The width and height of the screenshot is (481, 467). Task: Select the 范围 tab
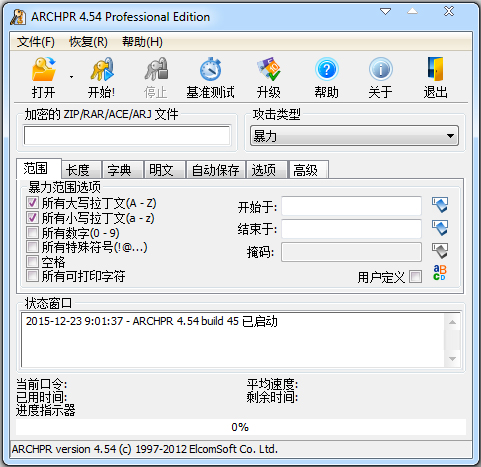tap(39, 168)
